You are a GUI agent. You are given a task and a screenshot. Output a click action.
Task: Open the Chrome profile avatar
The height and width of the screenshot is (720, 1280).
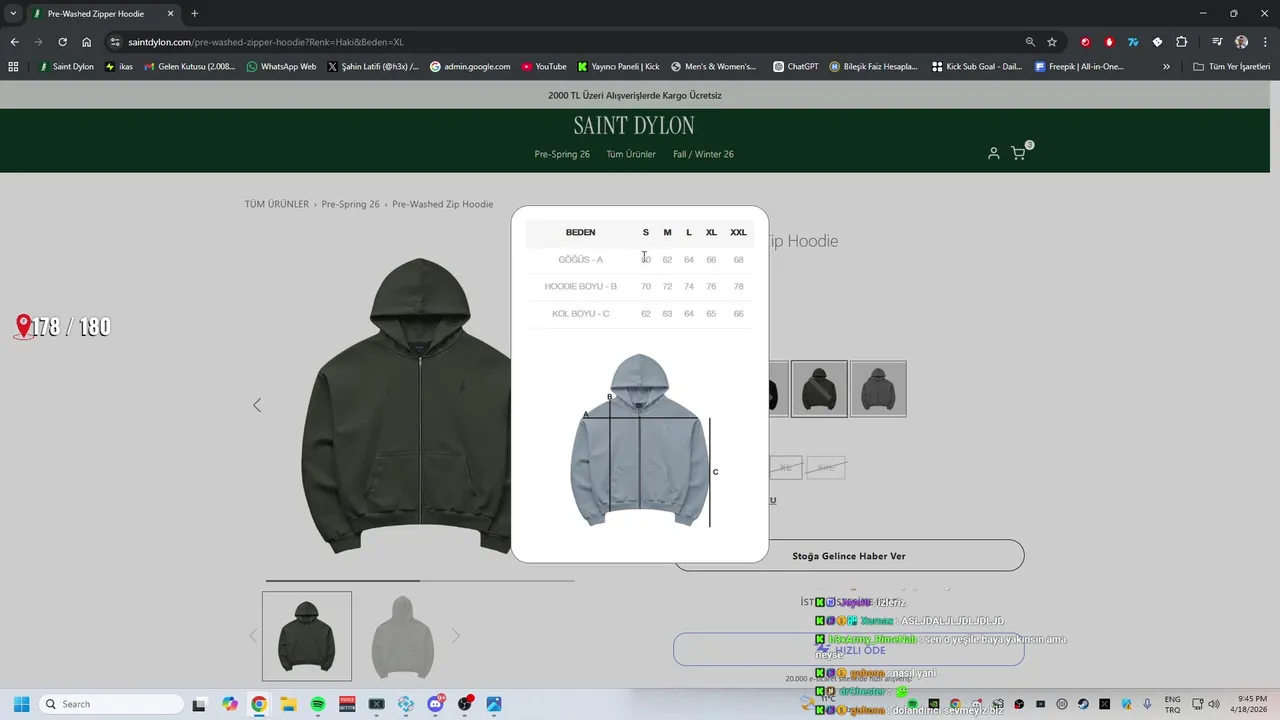tap(1241, 42)
